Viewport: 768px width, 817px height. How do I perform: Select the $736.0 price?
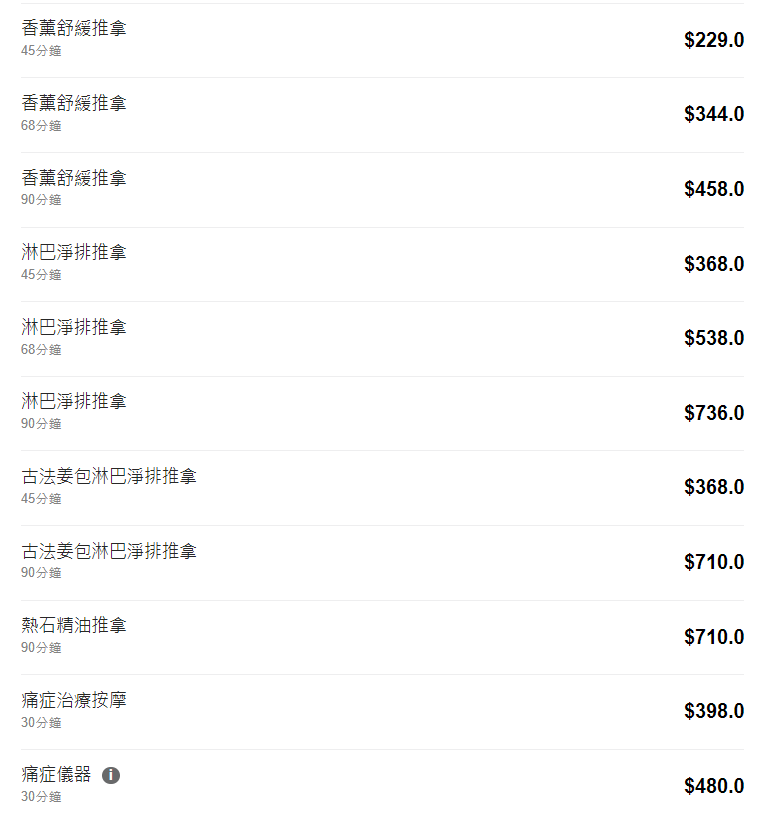click(x=714, y=413)
